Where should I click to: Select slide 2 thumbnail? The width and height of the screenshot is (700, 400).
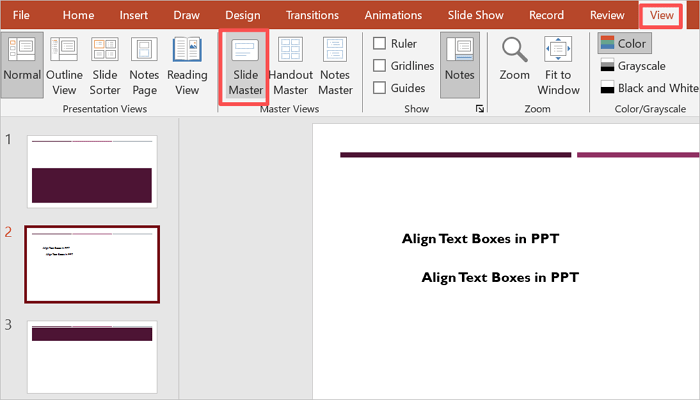coord(92,264)
